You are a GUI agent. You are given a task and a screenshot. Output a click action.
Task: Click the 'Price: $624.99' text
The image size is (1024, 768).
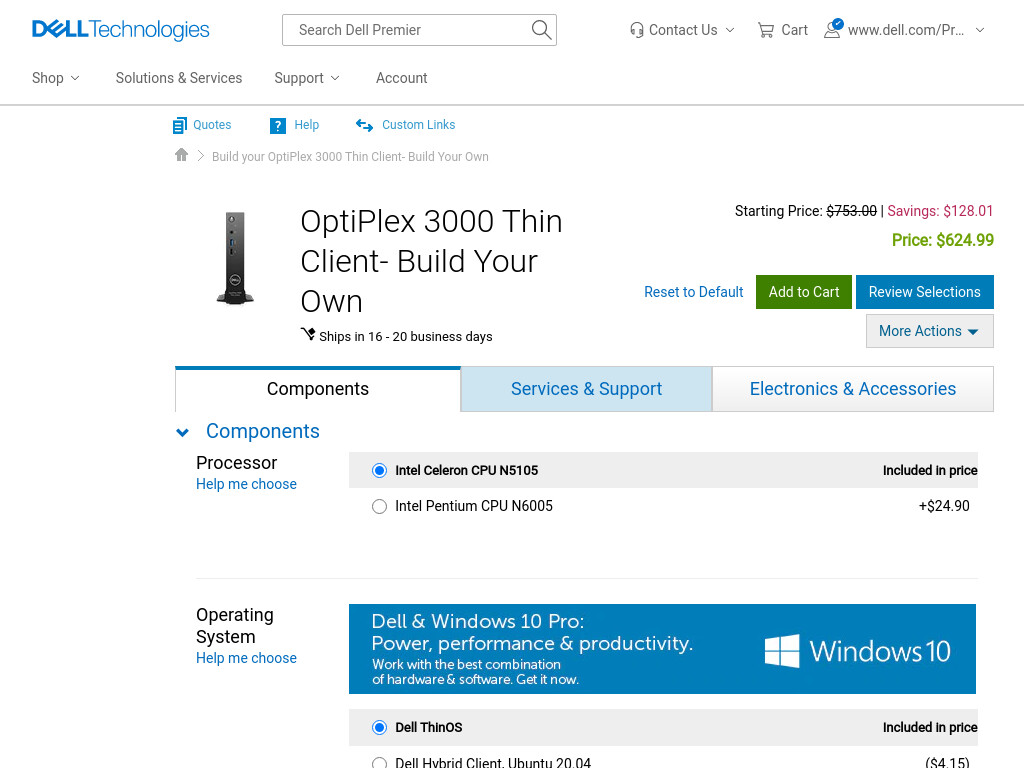point(942,240)
